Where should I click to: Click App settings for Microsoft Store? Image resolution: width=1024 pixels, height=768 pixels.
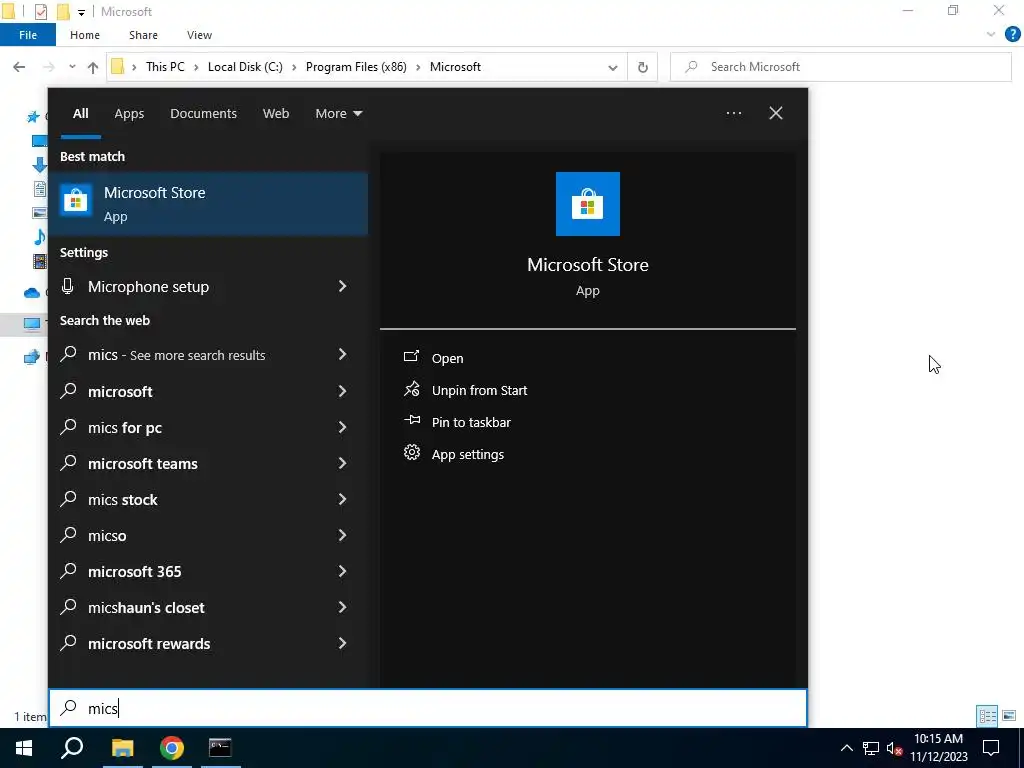pyautogui.click(x=468, y=454)
